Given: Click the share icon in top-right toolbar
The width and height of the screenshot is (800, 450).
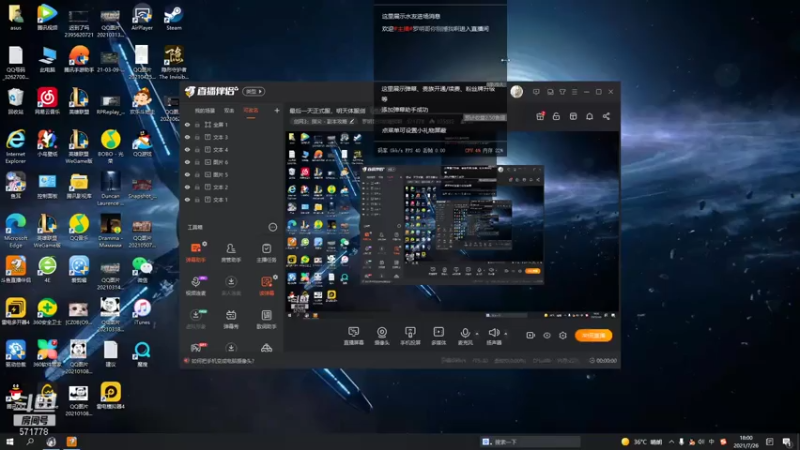Looking at the screenshot, I should (x=606, y=116).
